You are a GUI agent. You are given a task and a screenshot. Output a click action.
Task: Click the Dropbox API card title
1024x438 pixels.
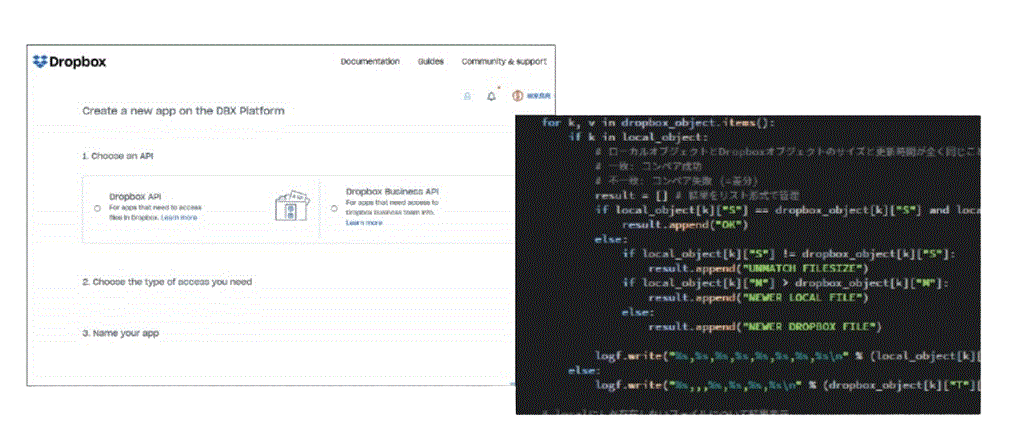click(x=137, y=197)
